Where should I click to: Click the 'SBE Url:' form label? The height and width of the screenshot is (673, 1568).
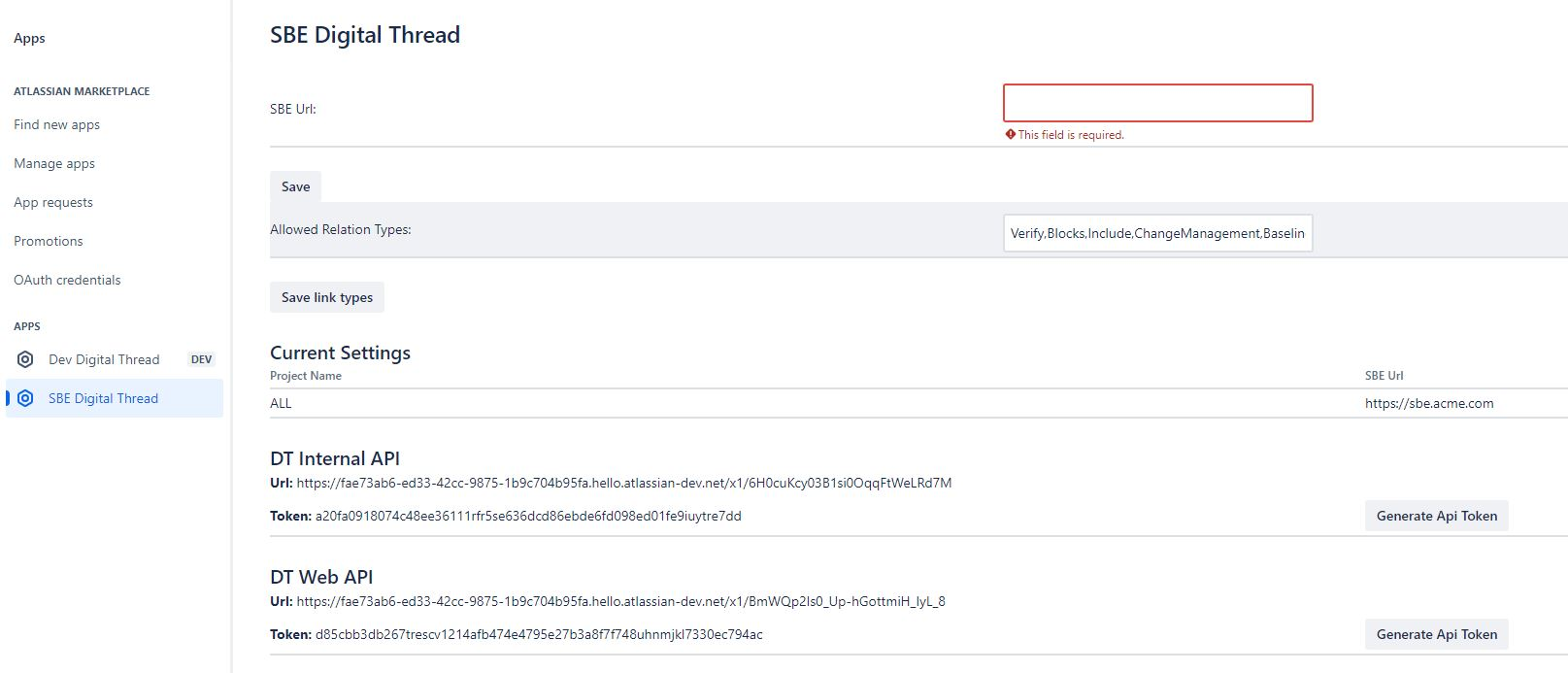pyautogui.click(x=293, y=109)
